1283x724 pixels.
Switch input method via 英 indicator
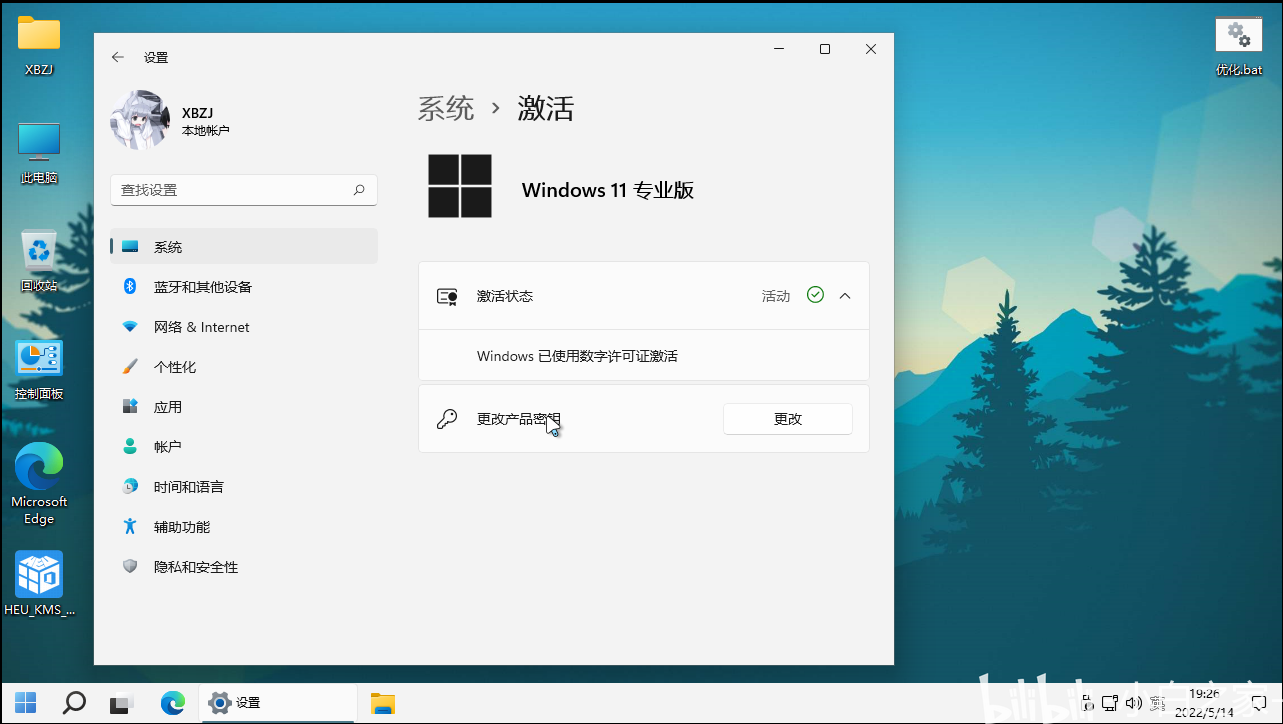[1156, 703]
